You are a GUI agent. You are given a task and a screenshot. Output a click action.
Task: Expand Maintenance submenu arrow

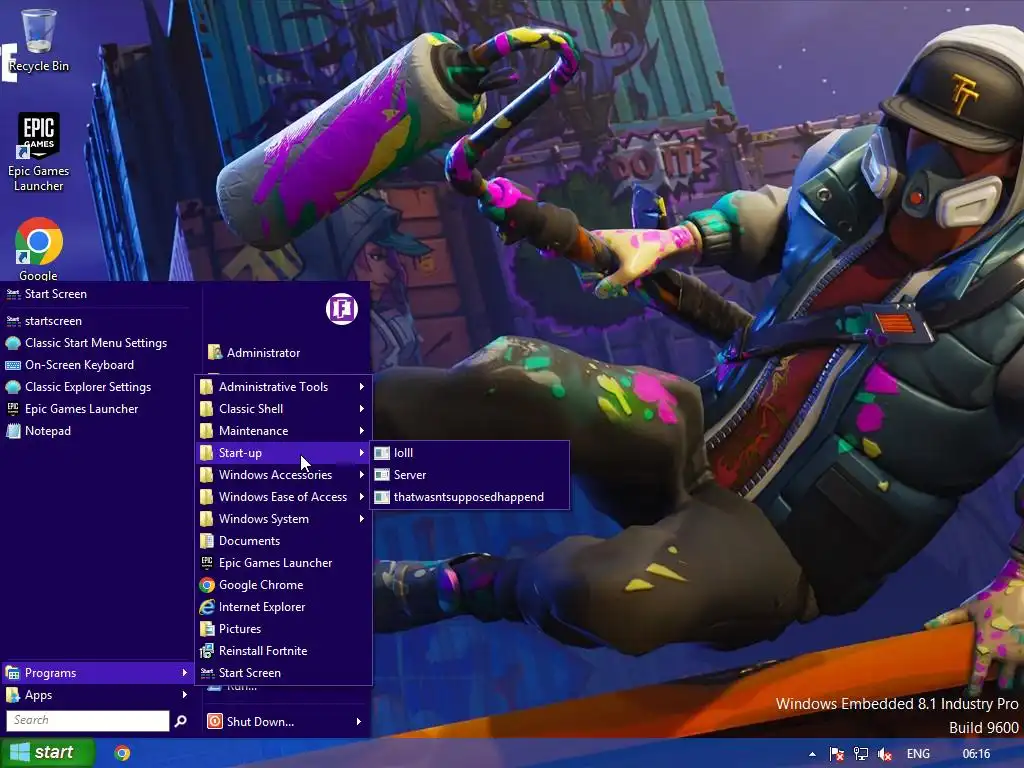(x=361, y=430)
